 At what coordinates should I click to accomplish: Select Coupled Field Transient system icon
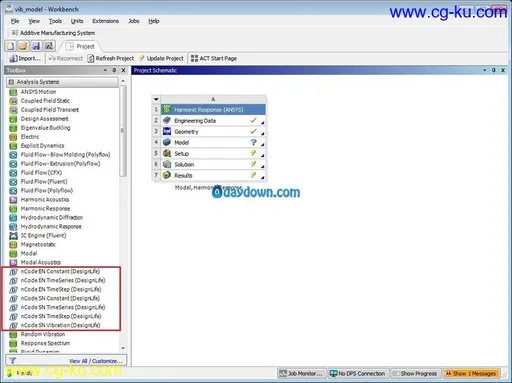(13, 110)
